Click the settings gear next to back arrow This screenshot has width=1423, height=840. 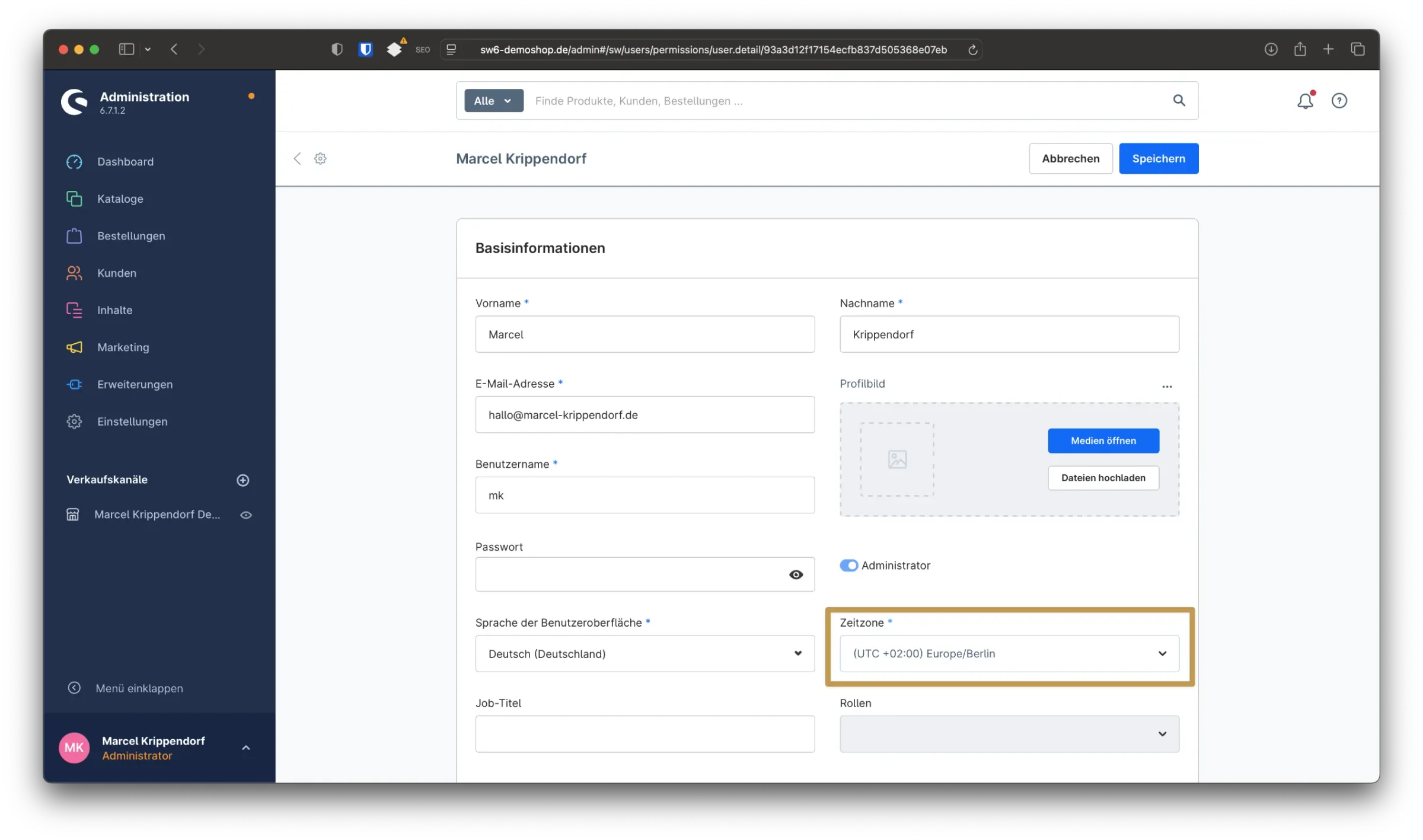(x=320, y=158)
